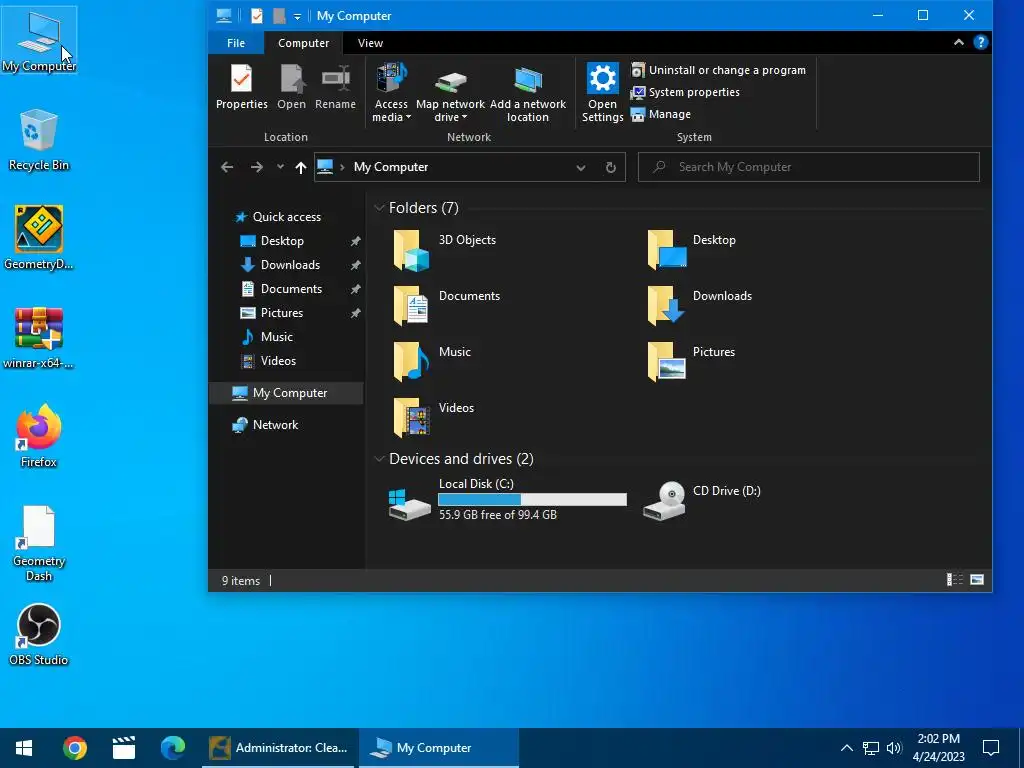
Task: Open Customize Quick Access Toolbar dropdown
Action: click(297, 16)
